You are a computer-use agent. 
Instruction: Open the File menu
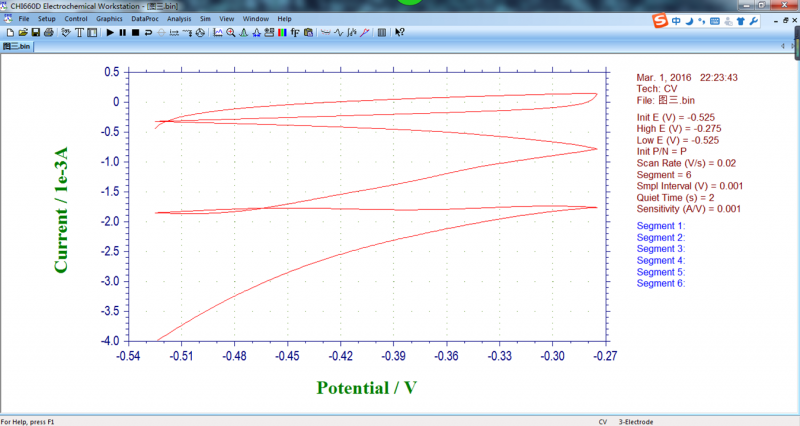point(24,19)
